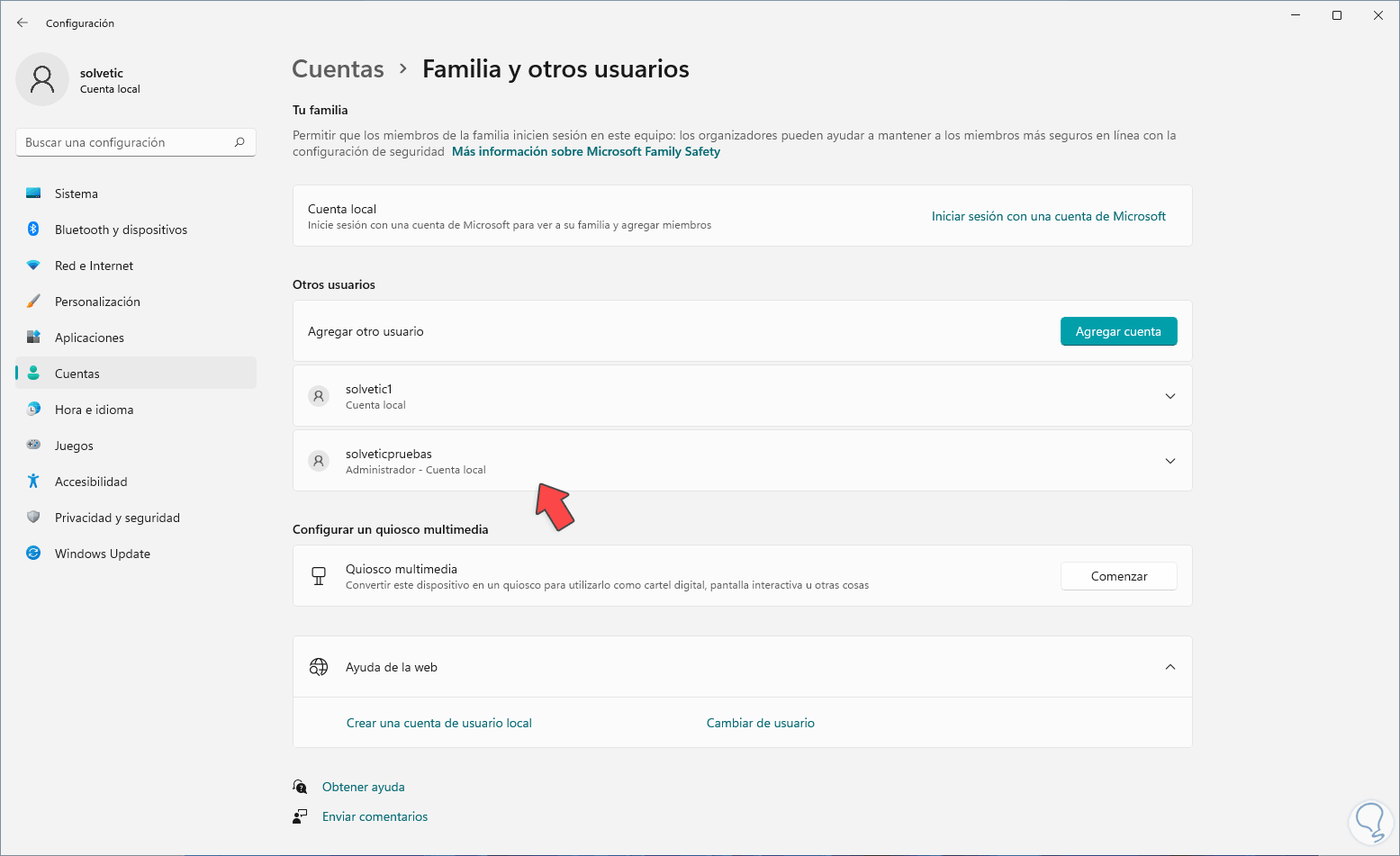Open Crear una cuenta de usuario local link
This screenshot has width=1400, height=856.
tap(438, 723)
